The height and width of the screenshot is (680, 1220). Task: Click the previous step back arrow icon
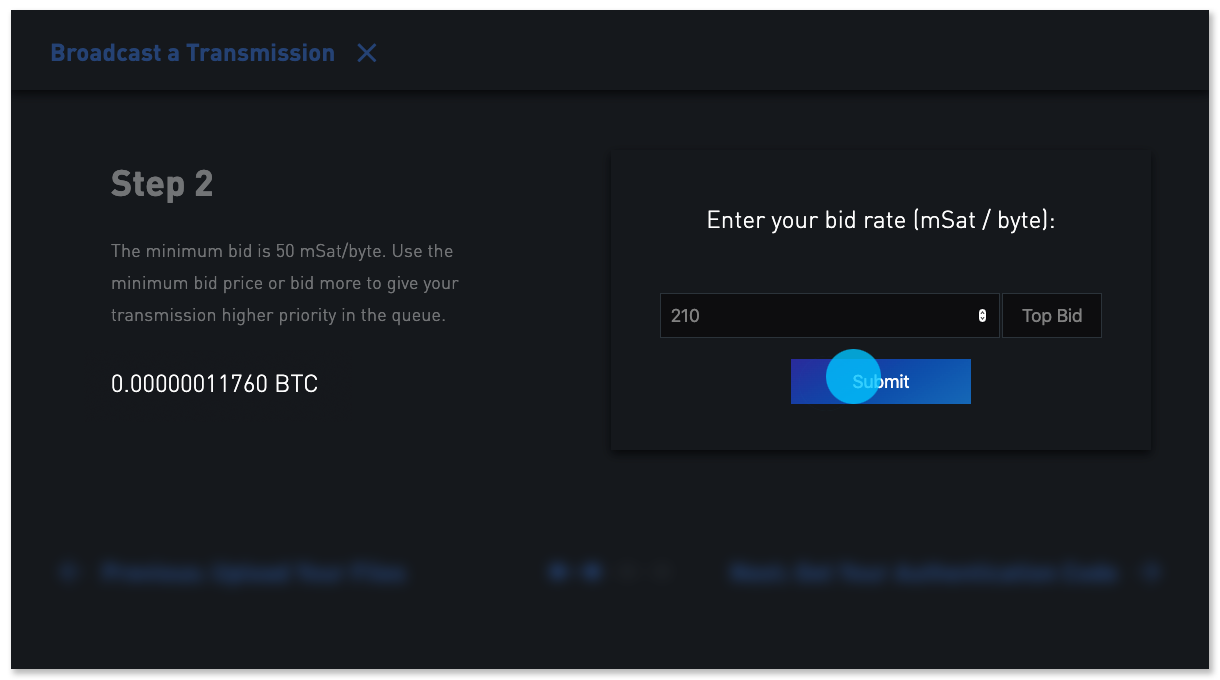click(68, 571)
